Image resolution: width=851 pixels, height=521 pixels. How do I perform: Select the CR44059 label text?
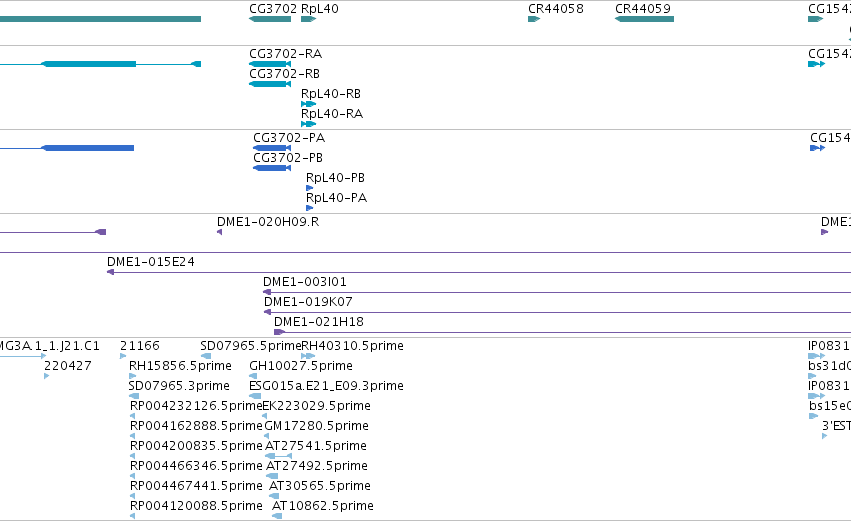click(x=643, y=9)
